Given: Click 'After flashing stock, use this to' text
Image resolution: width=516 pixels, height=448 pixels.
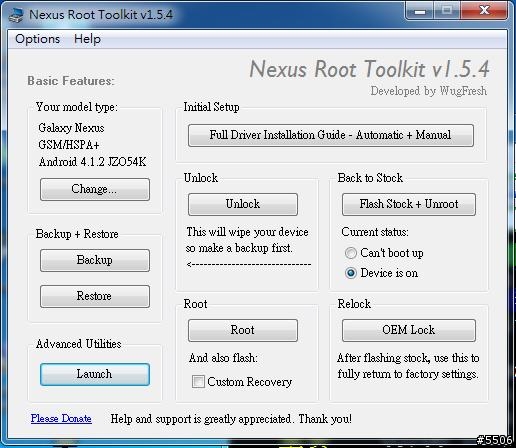Looking at the screenshot, I should click(408, 358).
